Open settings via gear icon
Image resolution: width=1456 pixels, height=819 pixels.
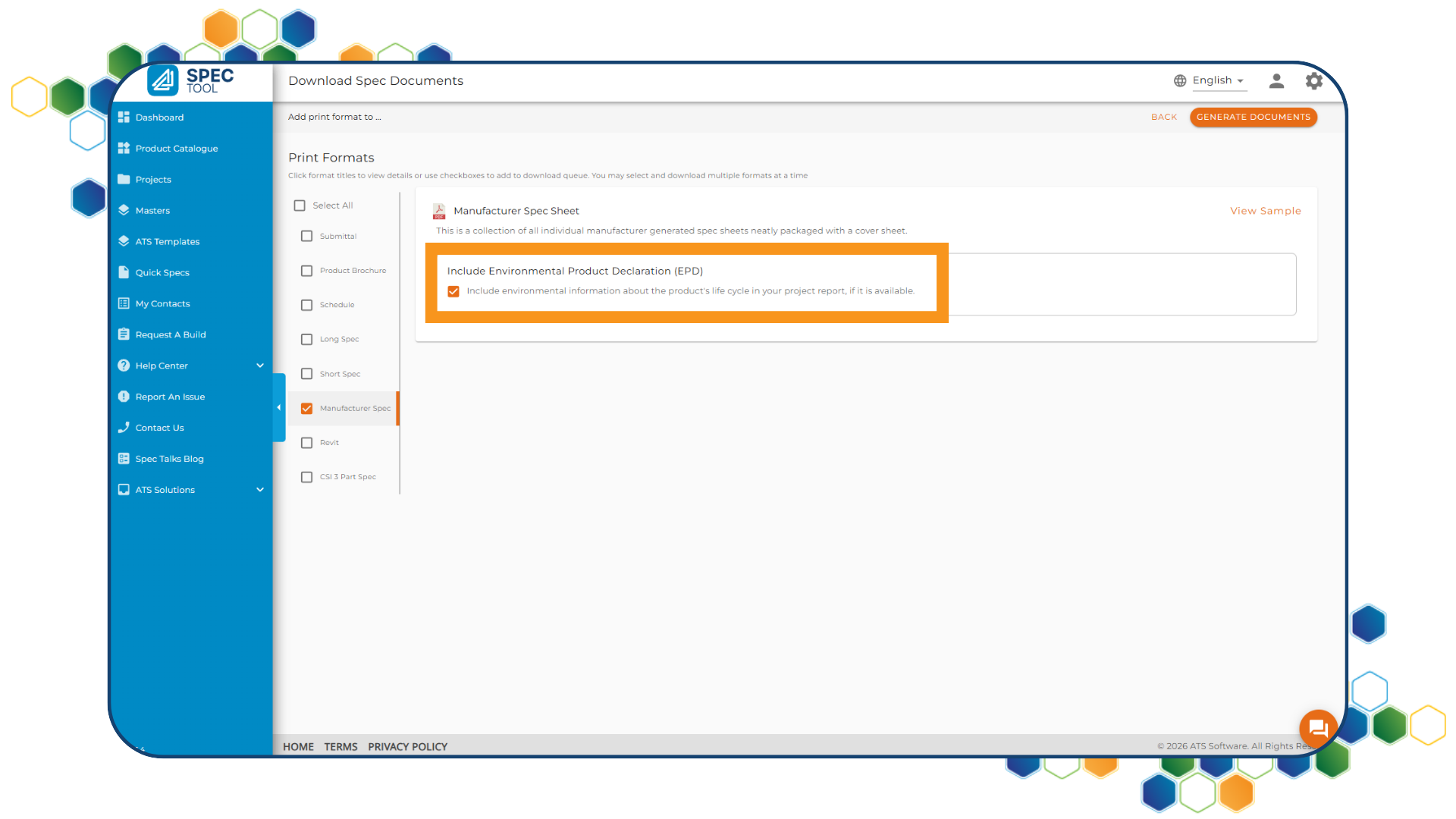pos(1313,81)
